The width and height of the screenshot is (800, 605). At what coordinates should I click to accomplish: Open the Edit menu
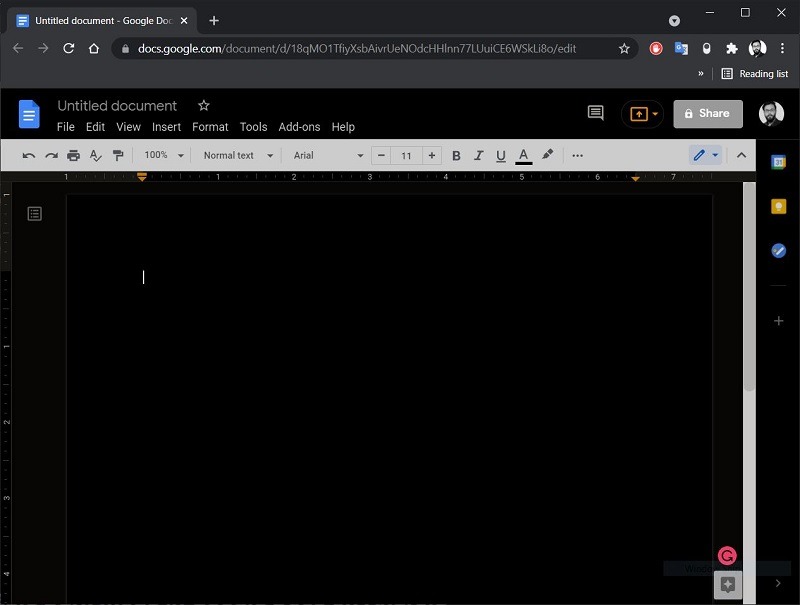[95, 127]
